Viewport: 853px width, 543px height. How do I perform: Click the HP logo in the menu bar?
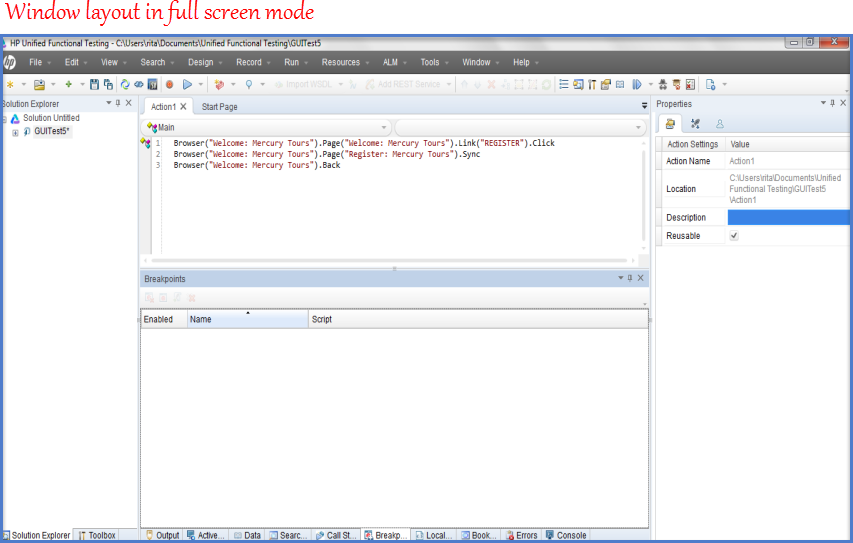9,63
